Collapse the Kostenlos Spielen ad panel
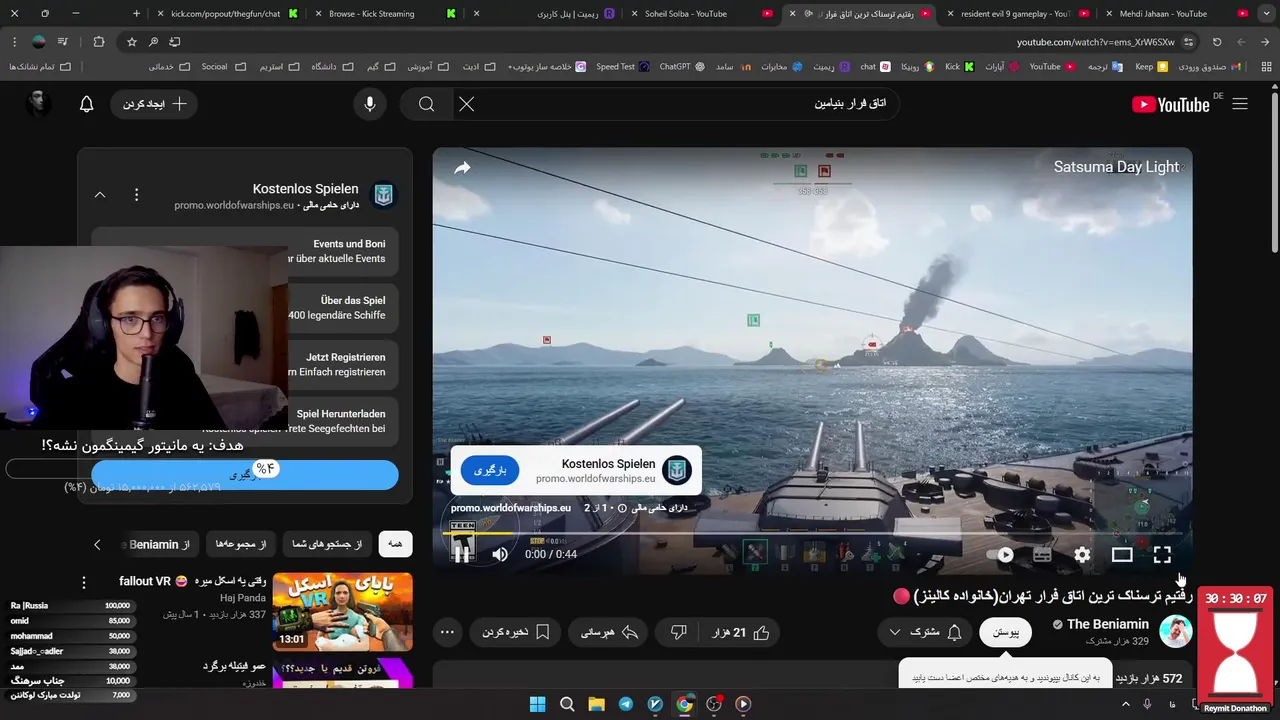The image size is (1280, 720). (100, 195)
